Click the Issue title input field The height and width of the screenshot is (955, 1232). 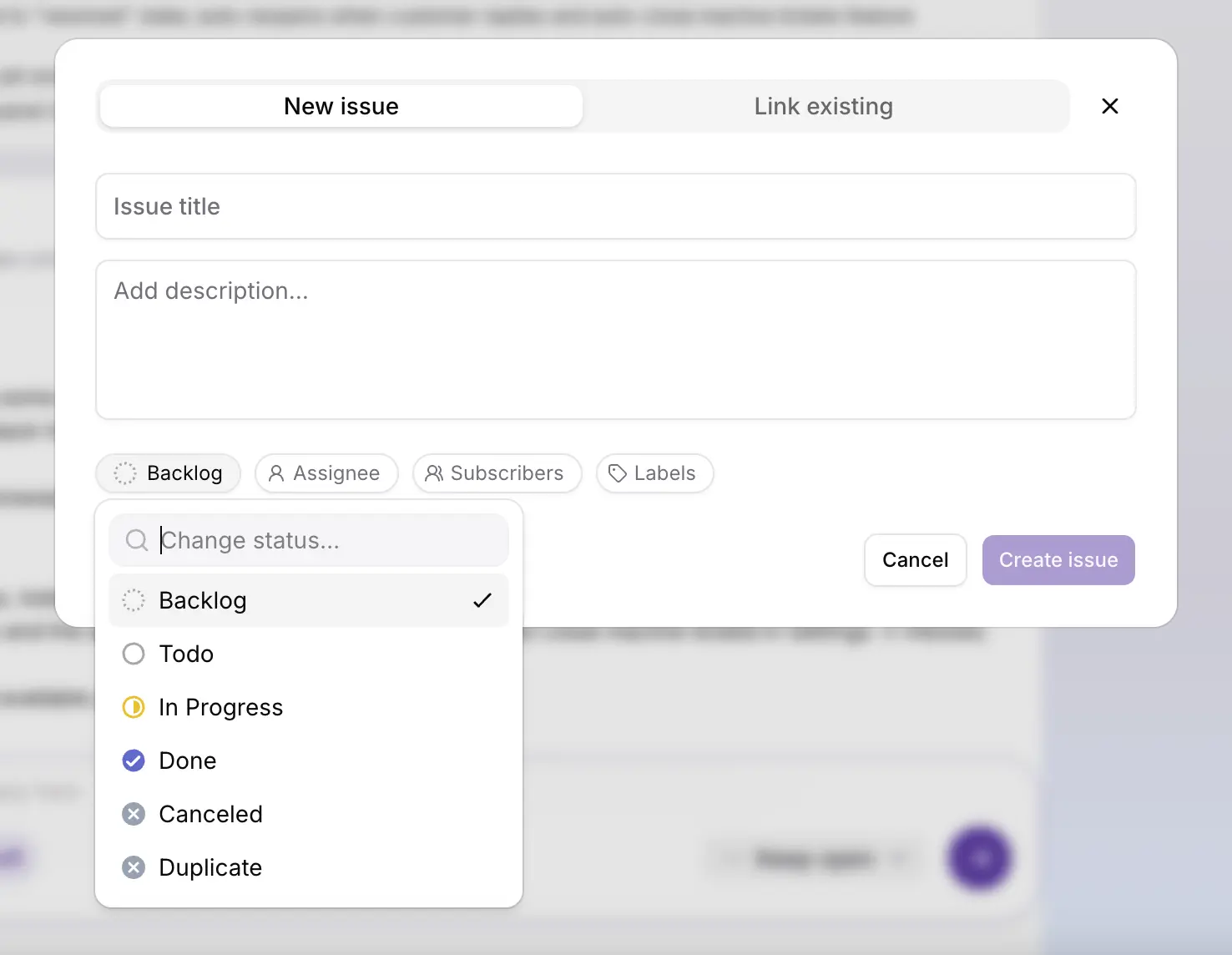616,206
